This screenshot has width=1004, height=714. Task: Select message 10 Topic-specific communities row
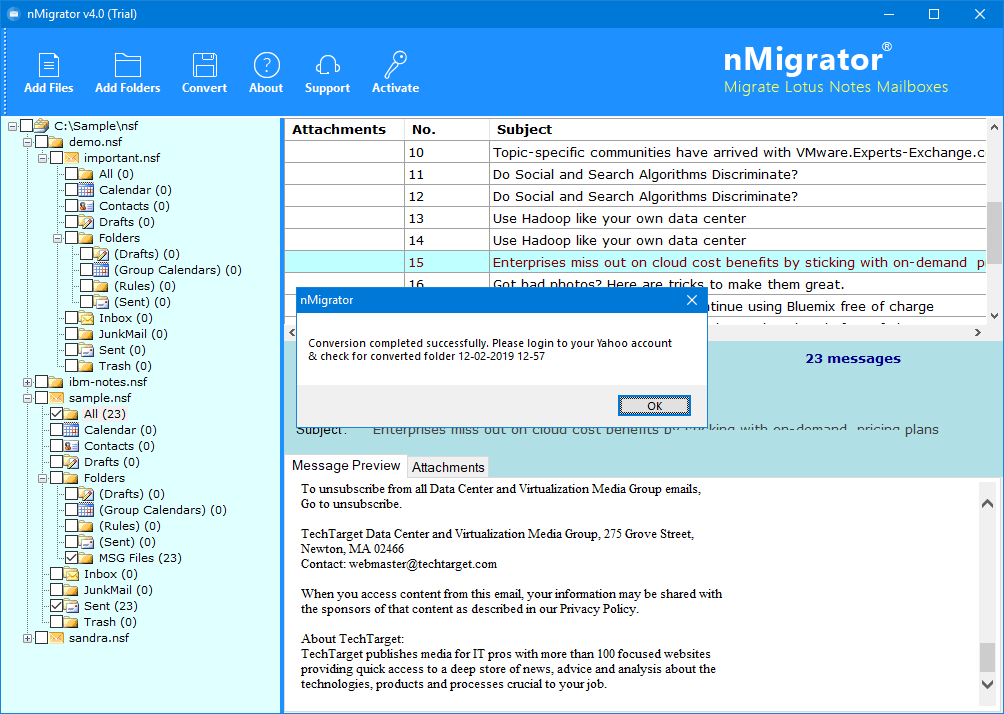point(635,152)
